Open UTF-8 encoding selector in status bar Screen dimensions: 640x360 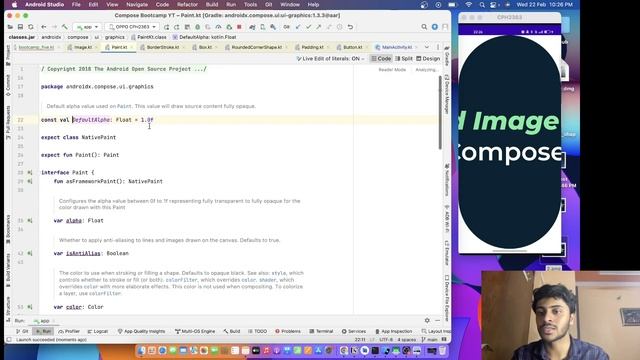pos(386,340)
